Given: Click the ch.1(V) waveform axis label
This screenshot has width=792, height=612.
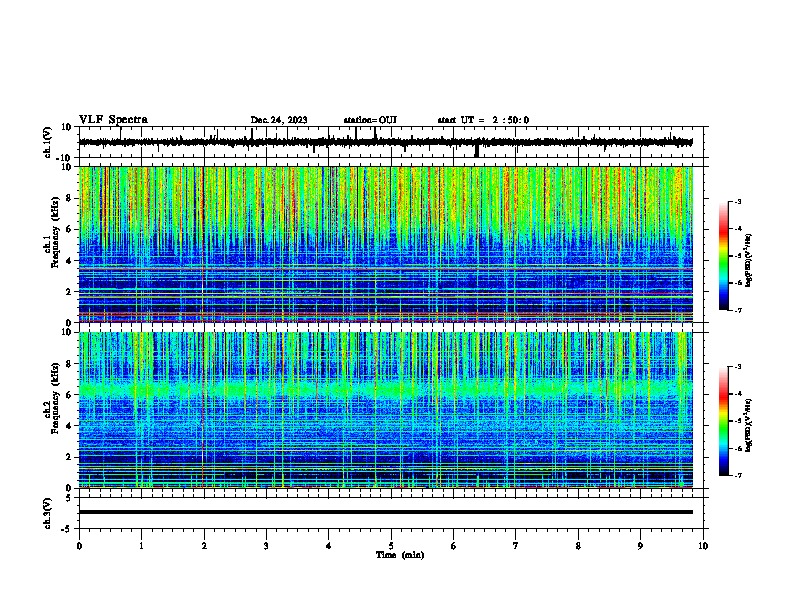Looking at the screenshot, I should click(x=48, y=142).
